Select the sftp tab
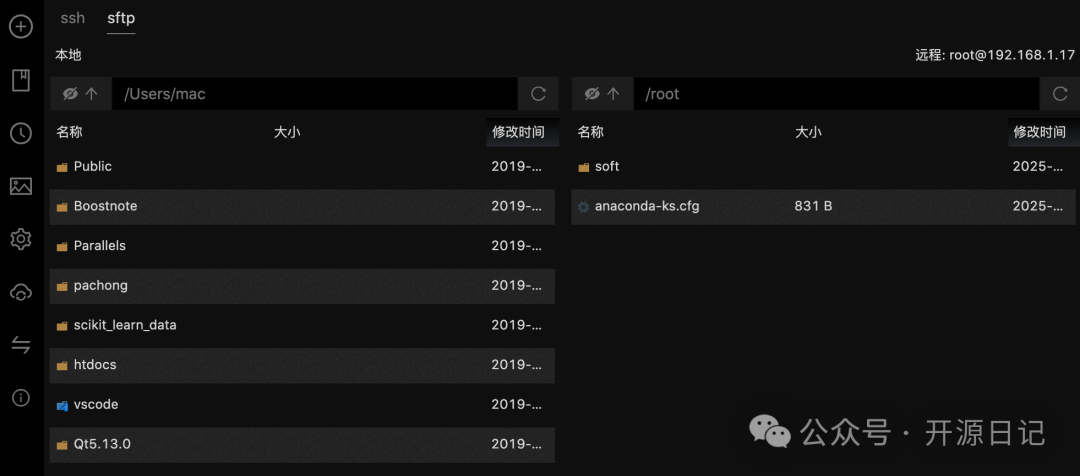This screenshot has width=1080, height=476. click(121, 18)
